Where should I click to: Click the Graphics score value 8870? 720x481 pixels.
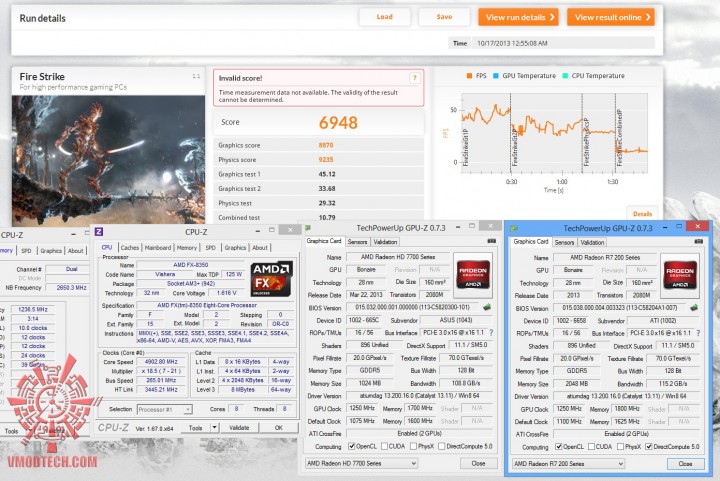[x=326, y=145]
